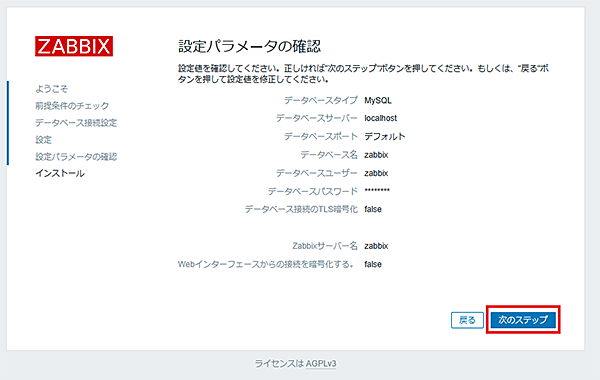Select the データベース接続設定 step
600x380 pixels.
(x=76, y=123)
